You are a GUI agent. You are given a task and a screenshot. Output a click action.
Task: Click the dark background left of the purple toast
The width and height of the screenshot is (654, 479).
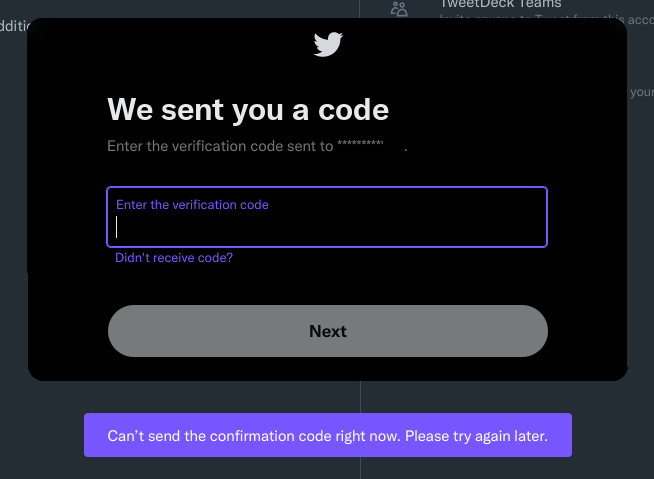pyautogui.click(x=42, y=435)
